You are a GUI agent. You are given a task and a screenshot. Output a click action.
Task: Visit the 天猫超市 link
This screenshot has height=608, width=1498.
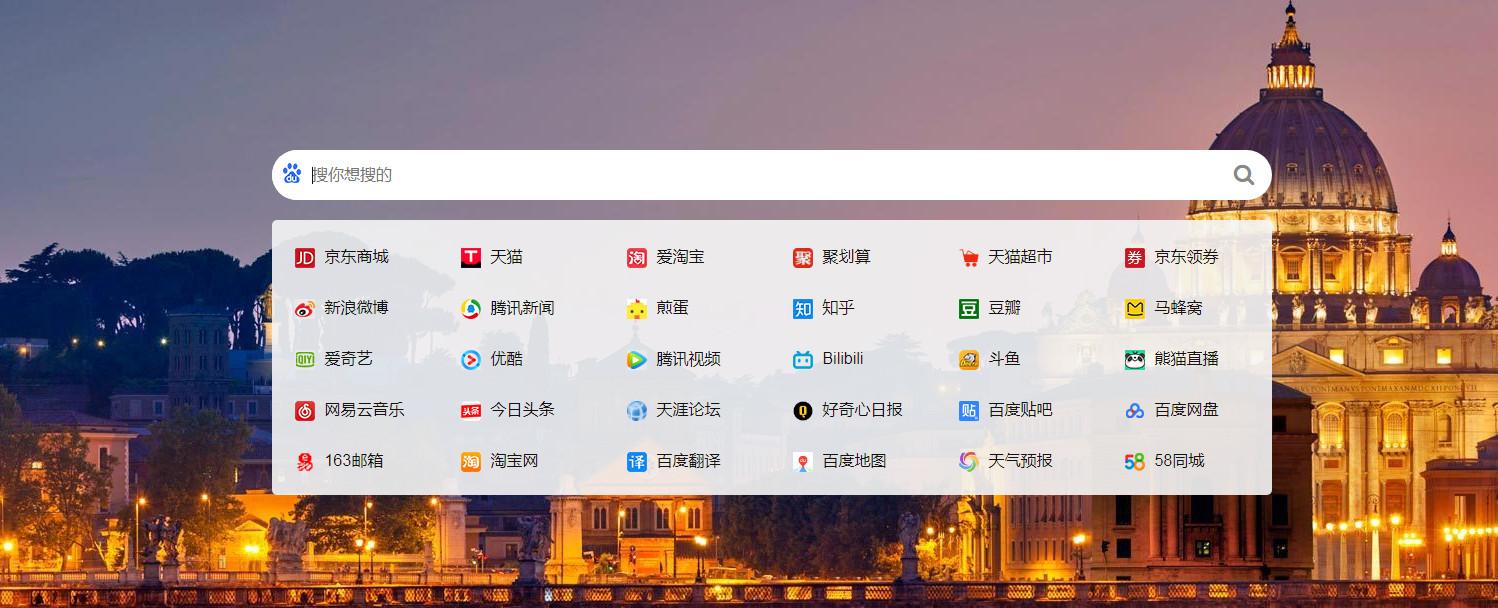[1021, 257]
